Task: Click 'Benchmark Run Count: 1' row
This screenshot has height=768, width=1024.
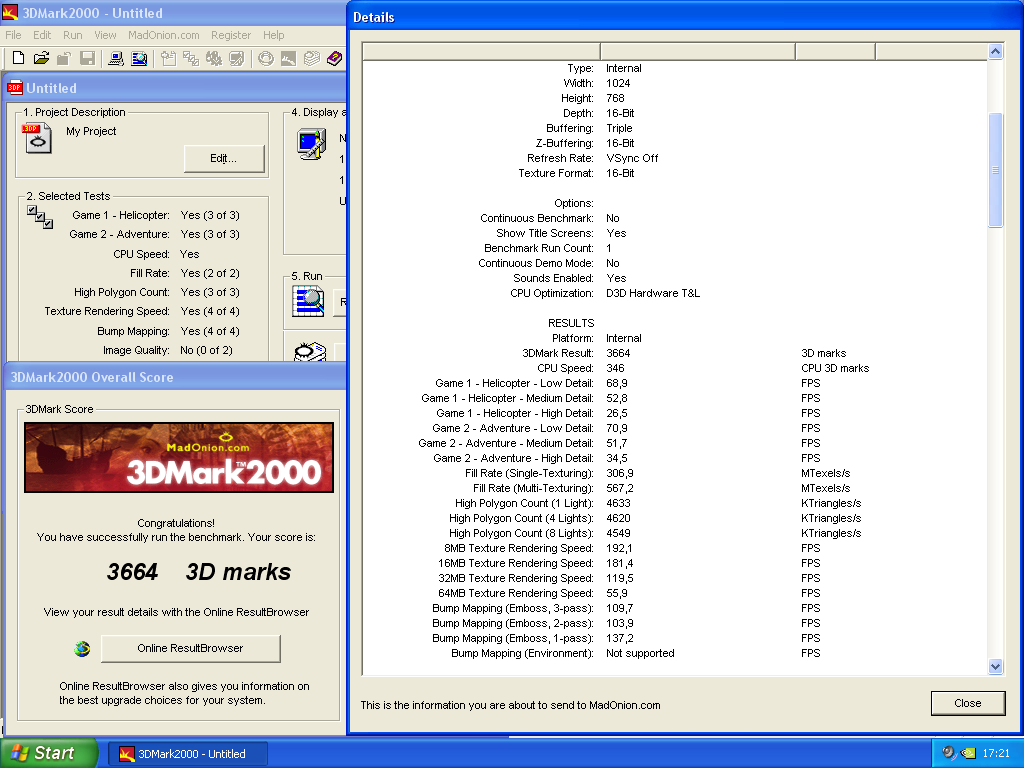Action: pos(675,248)
